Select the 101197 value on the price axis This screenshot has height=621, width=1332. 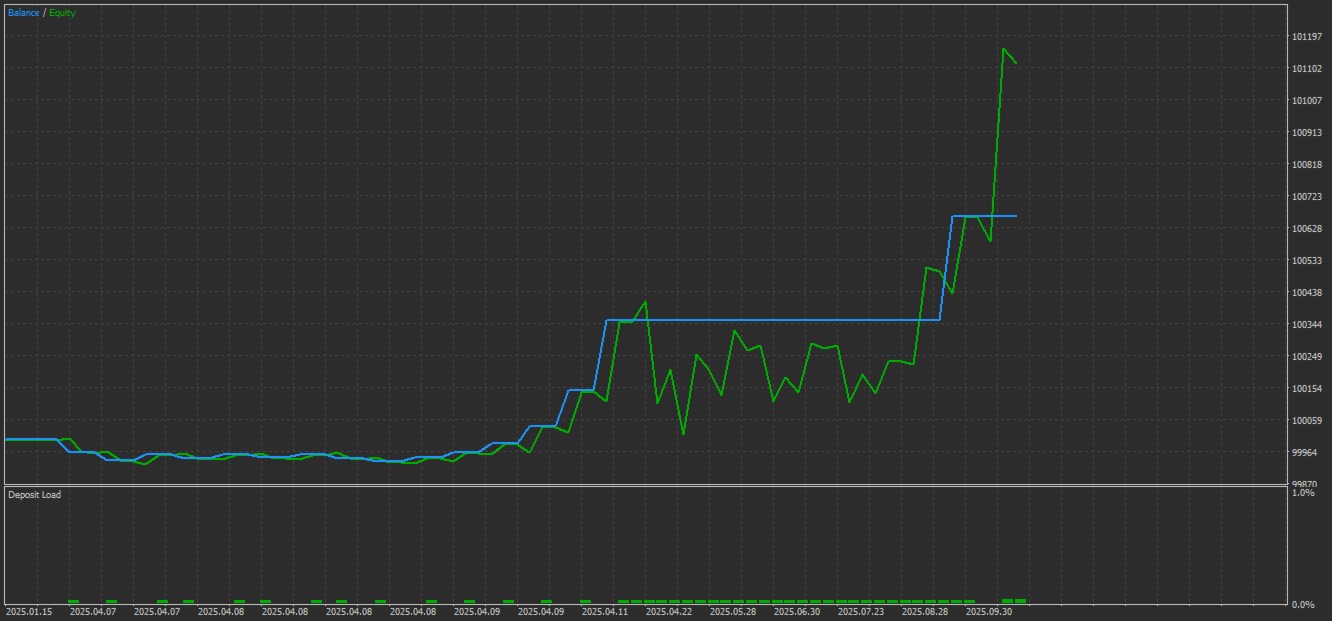coord(1307,37)
